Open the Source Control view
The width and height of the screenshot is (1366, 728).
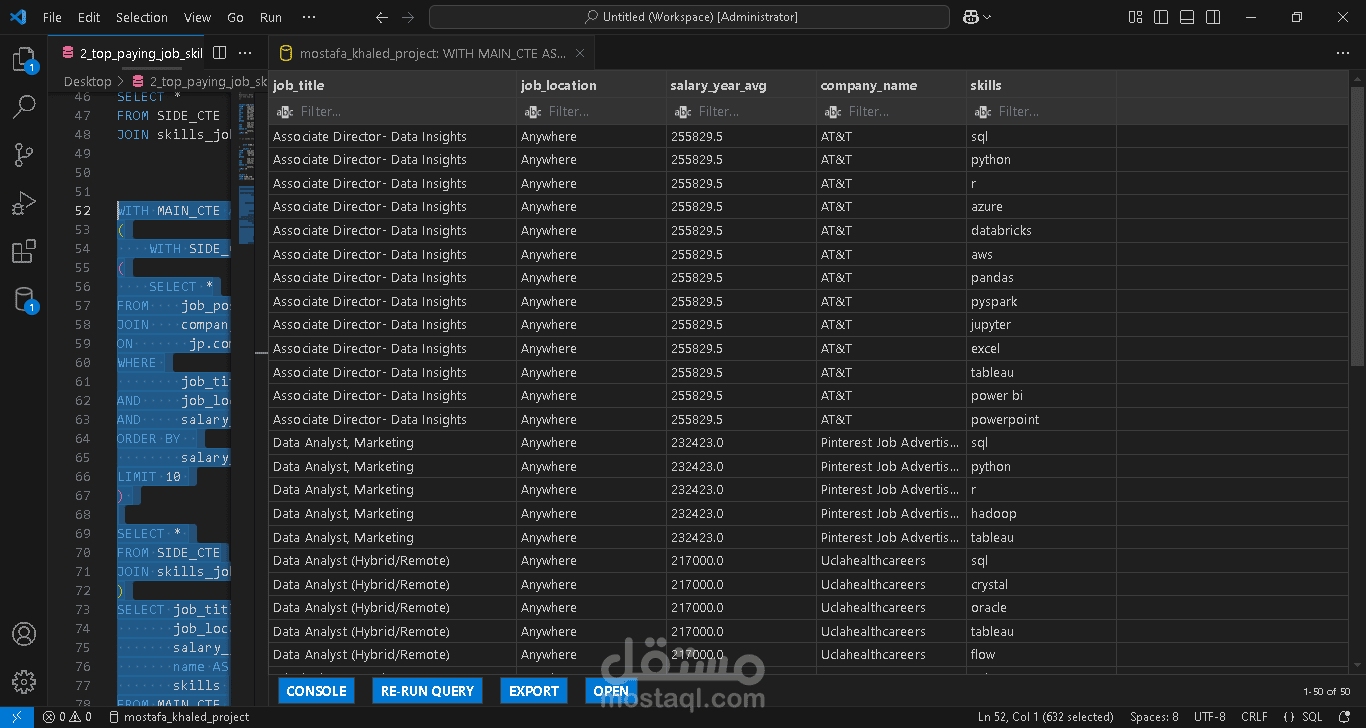24,155
